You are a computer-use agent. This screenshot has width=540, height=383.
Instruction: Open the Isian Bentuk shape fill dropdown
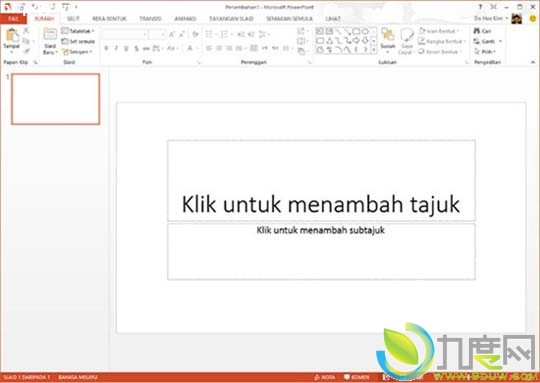pyautogui.click(x=439, y=31)
